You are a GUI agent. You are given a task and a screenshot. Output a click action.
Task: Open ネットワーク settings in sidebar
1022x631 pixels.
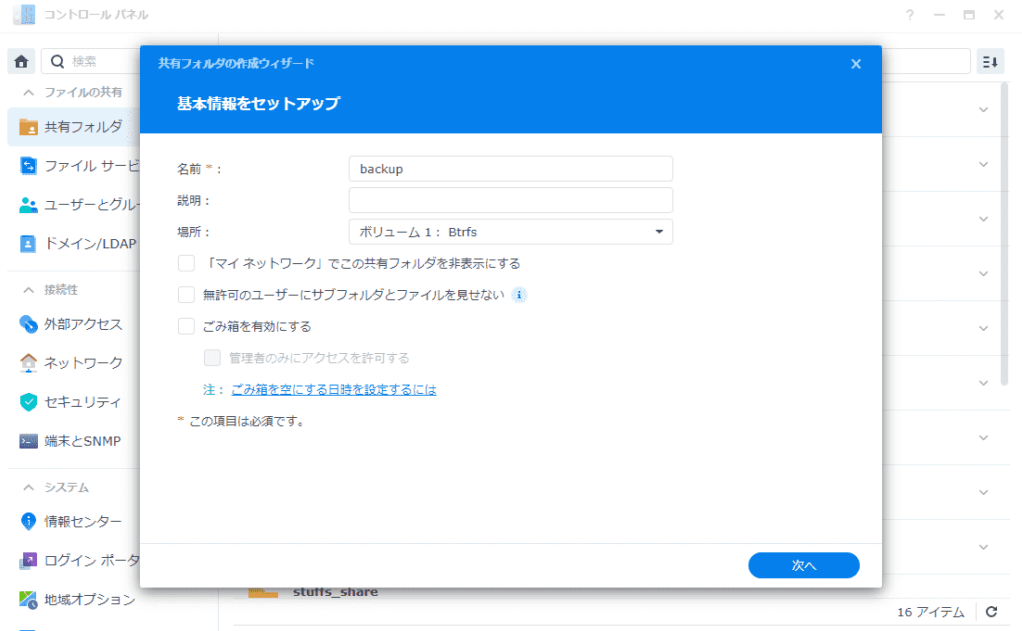pyautogui.click(x=83, y=363)
